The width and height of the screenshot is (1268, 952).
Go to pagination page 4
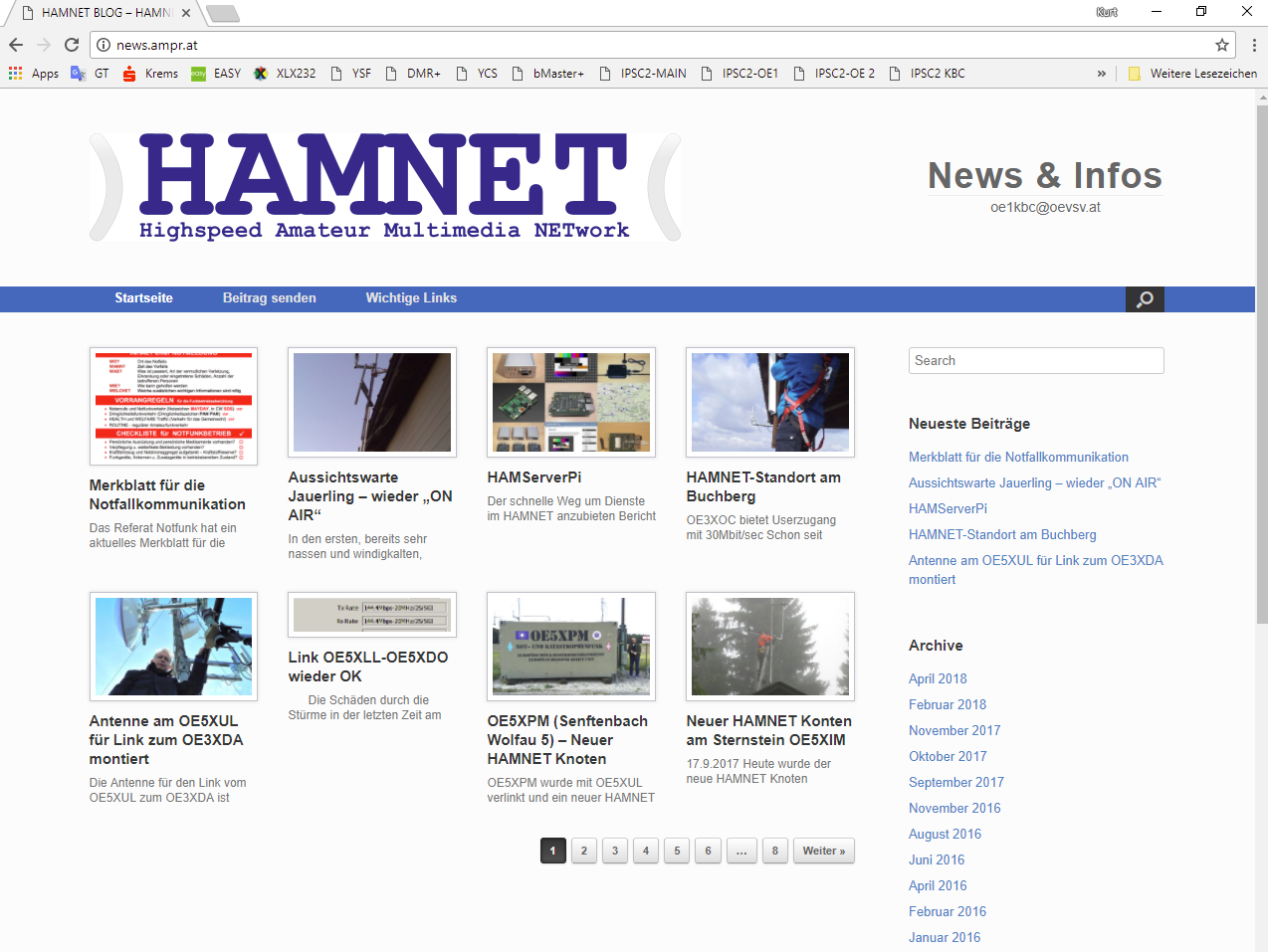point(646,851)
